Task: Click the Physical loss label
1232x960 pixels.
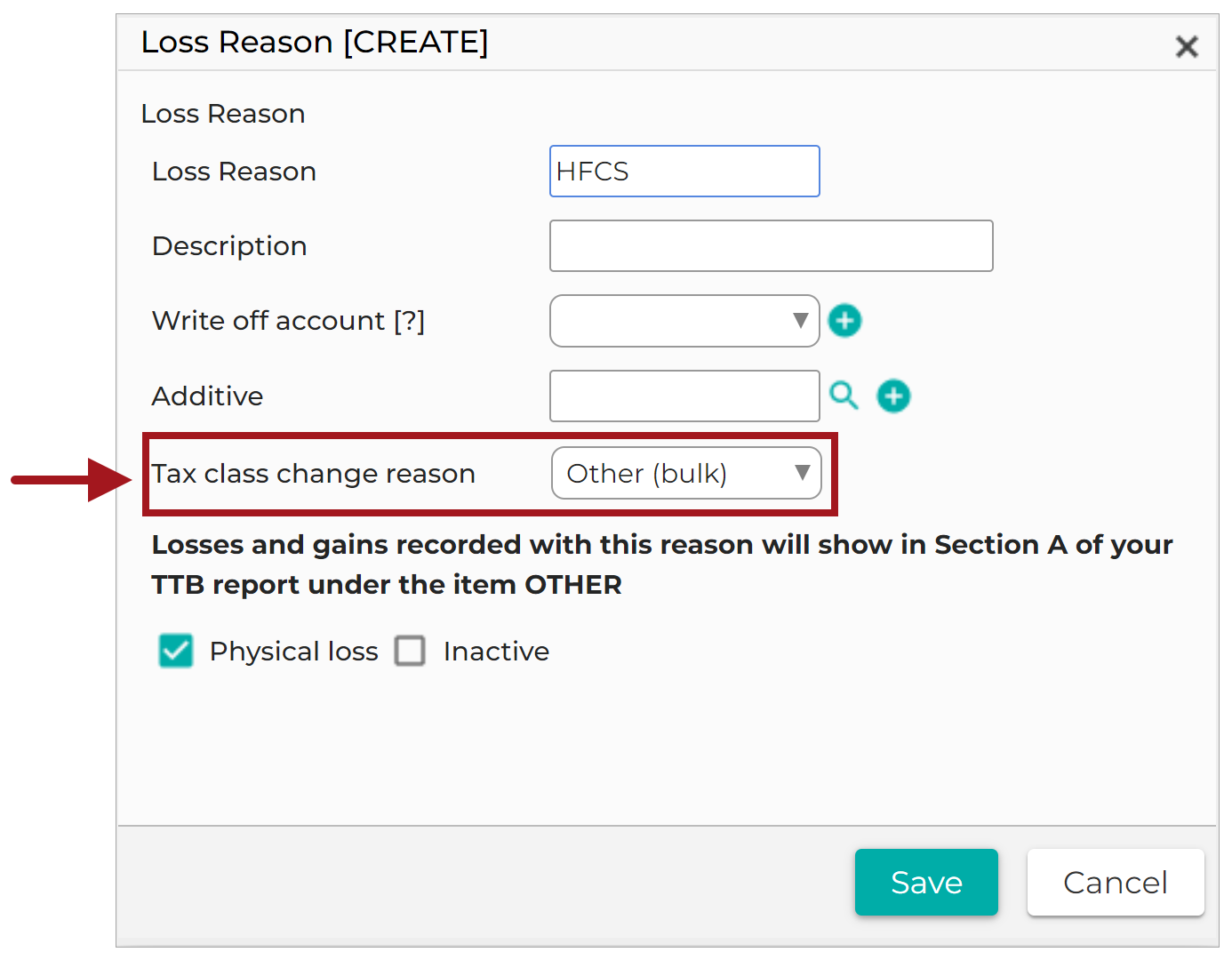Action: (294, 652)
